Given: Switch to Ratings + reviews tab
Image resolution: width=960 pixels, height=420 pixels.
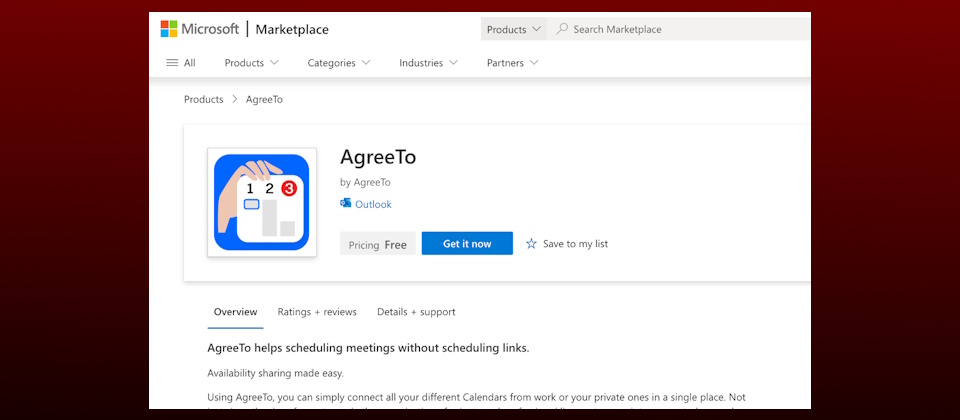Looking at the screenshot, I should click(x=317, y=312).
